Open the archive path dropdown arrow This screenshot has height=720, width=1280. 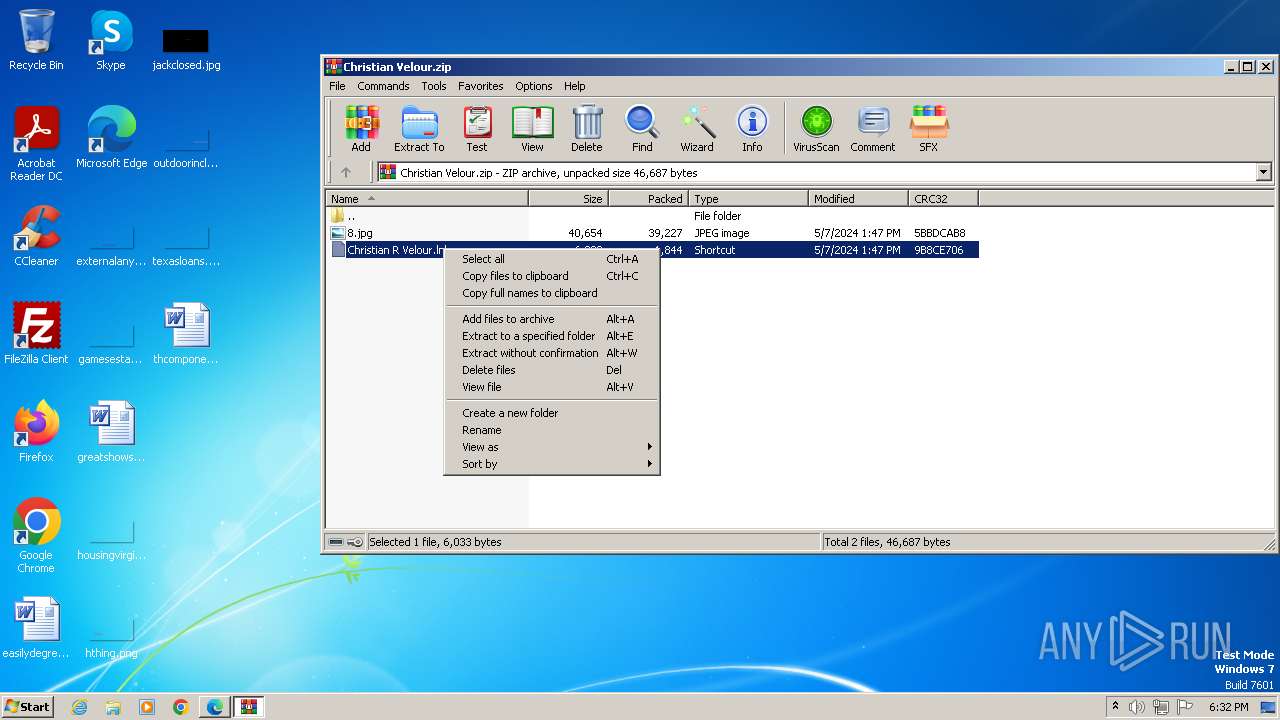(x=1263, y=172)
